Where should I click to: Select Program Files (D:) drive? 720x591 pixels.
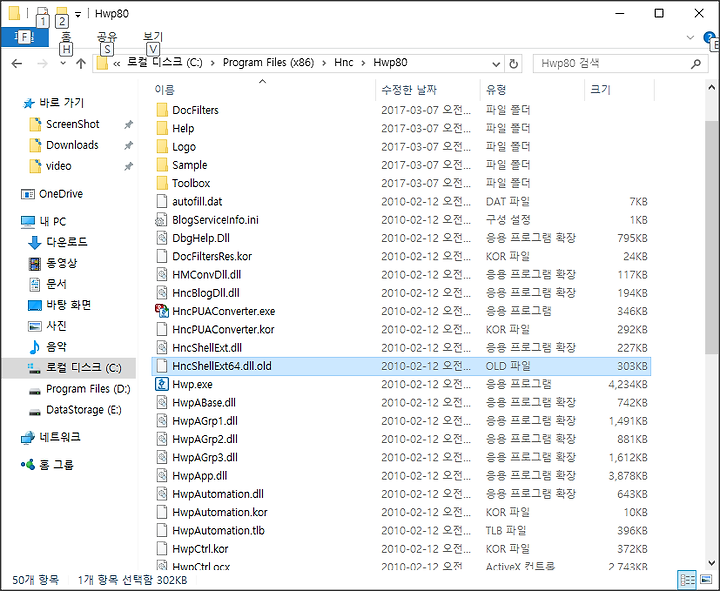tap(88, 389)
